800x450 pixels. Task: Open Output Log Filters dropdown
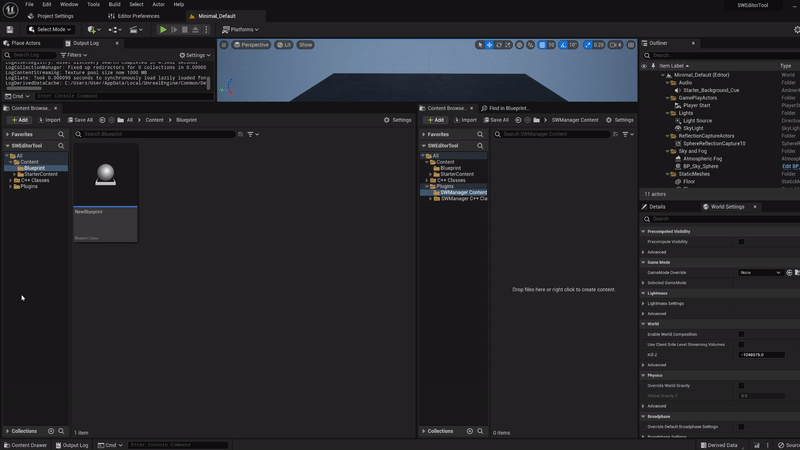click(x=74, y=55)
